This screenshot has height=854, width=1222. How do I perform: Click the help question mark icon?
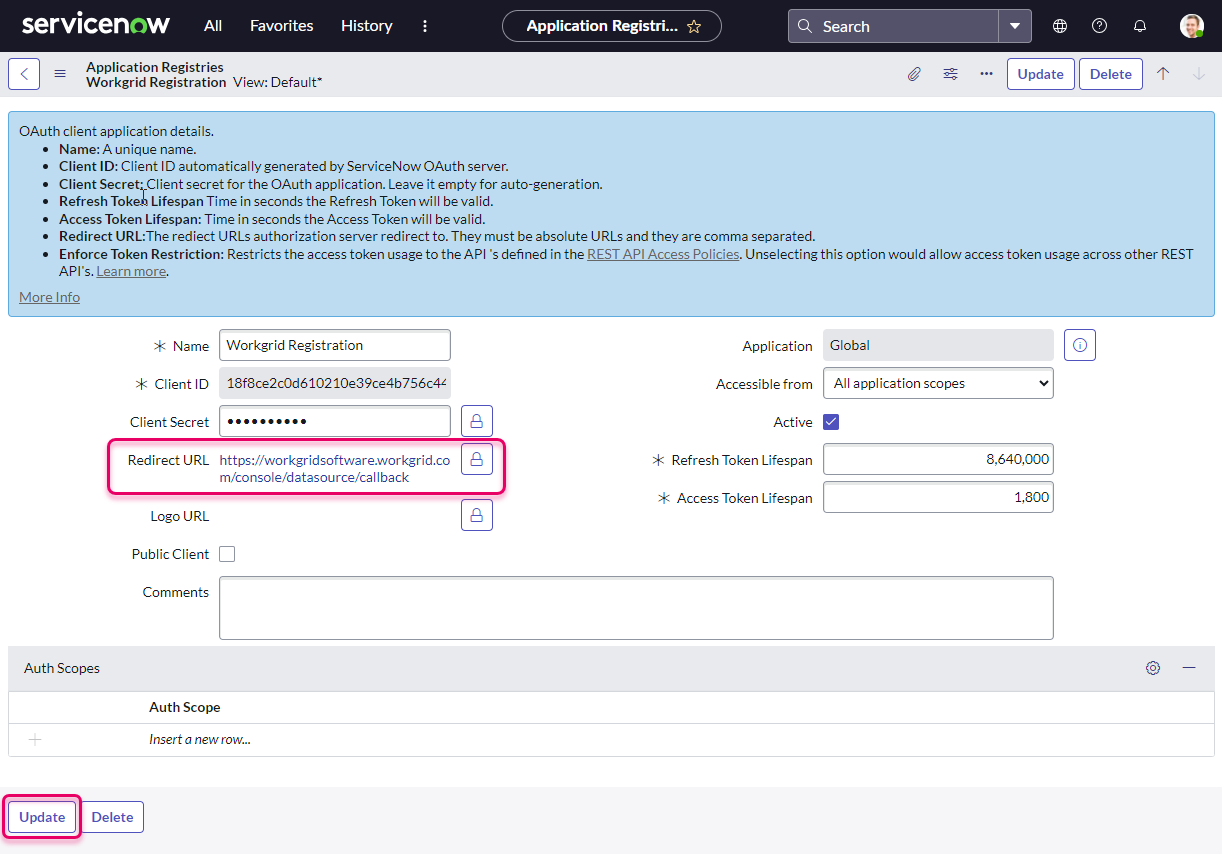[x=1099, y=25]
